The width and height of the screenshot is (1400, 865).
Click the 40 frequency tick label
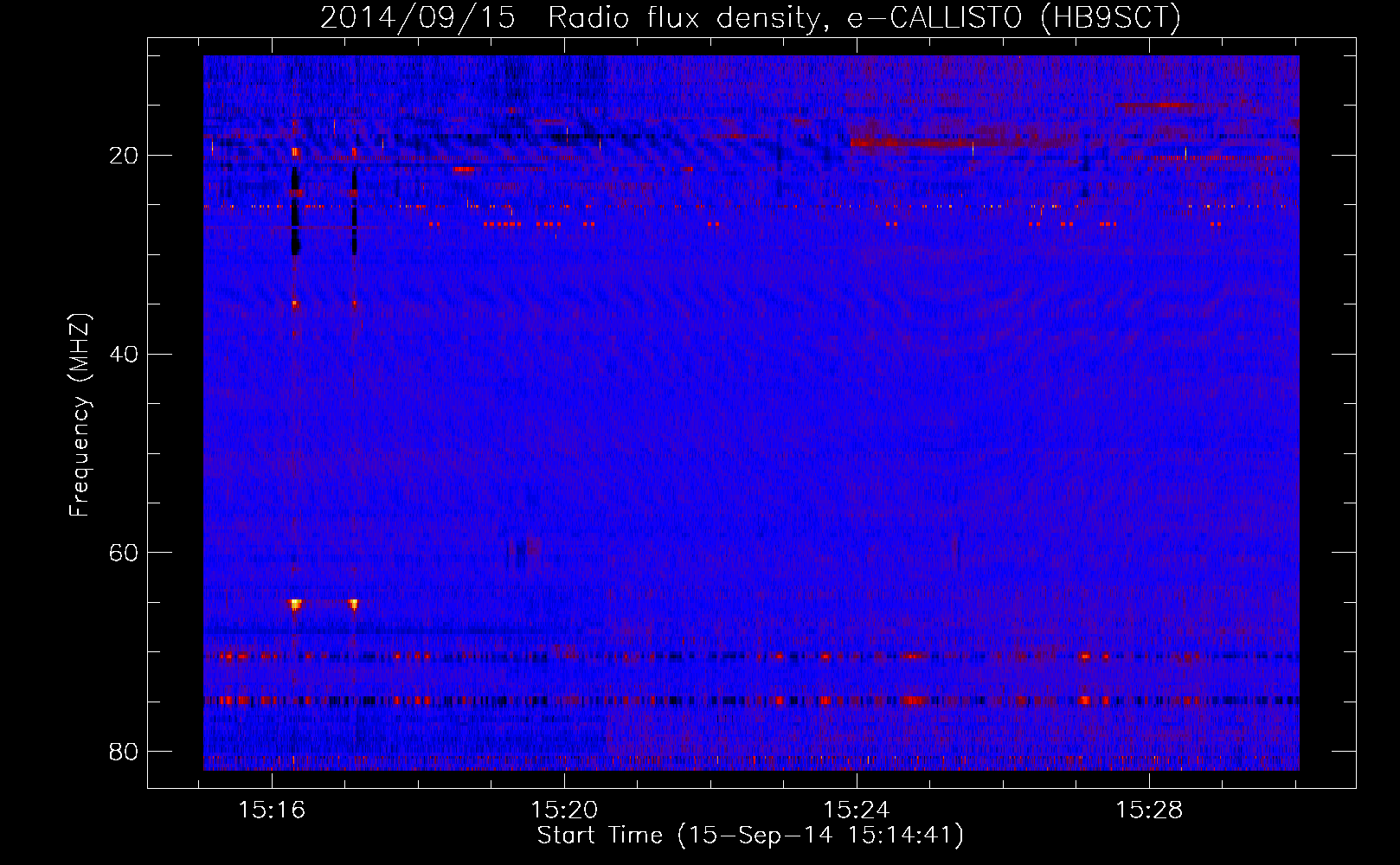[125, 354]
